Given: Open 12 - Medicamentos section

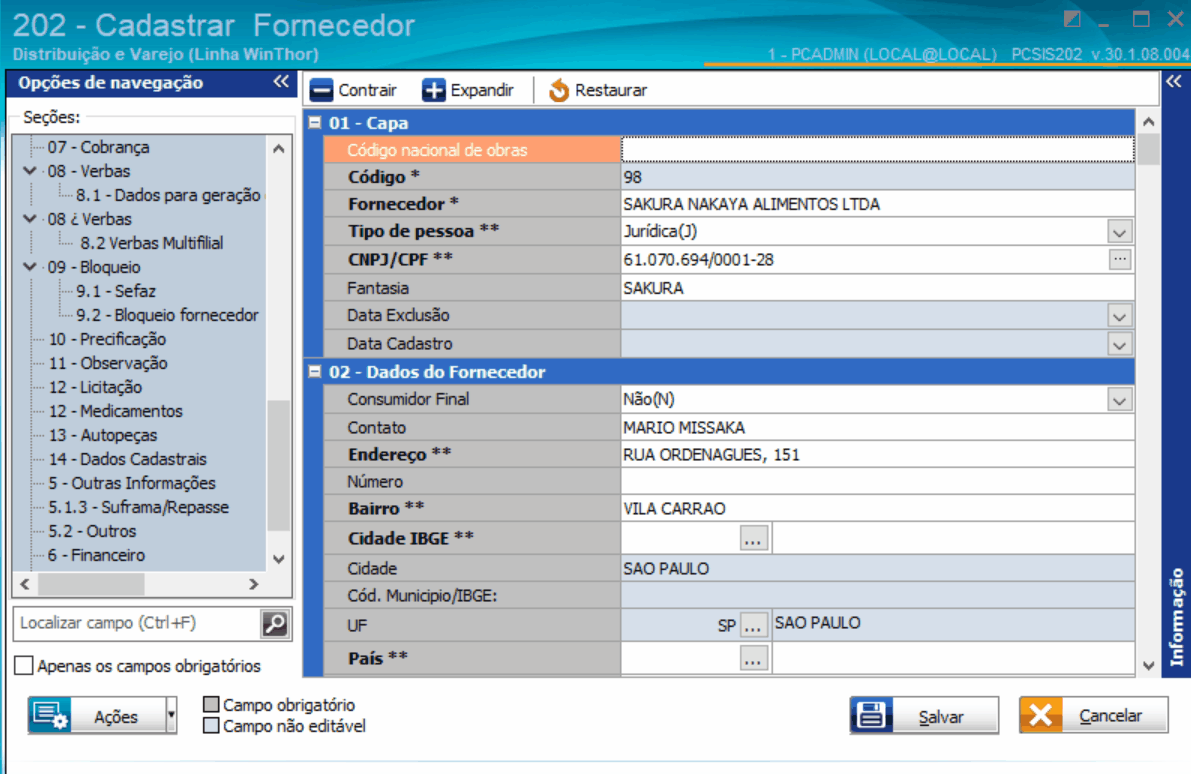Looking at the screenshot, I should pyautogui.click(x=115, y=411).
